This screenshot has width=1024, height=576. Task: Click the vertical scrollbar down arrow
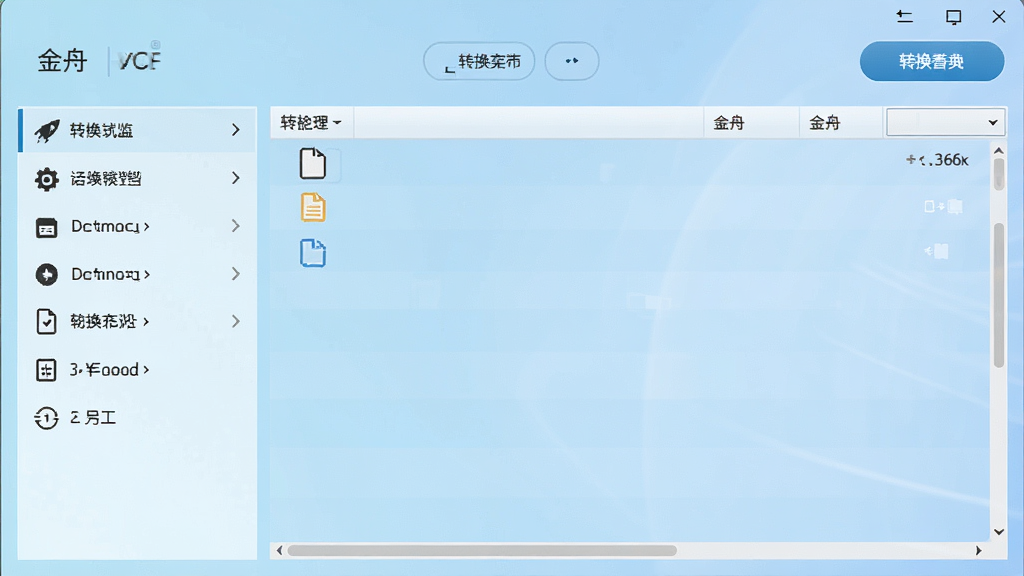(999, 532)
